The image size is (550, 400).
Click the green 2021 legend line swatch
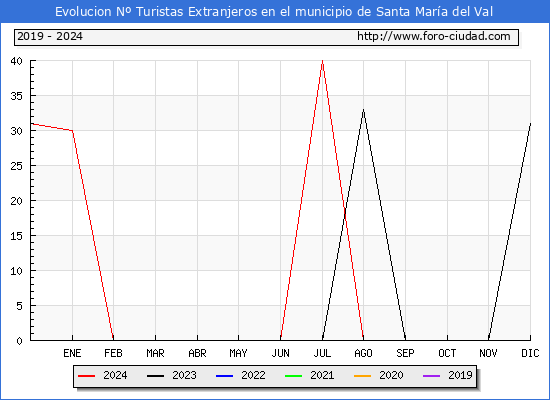pos(294,376)
